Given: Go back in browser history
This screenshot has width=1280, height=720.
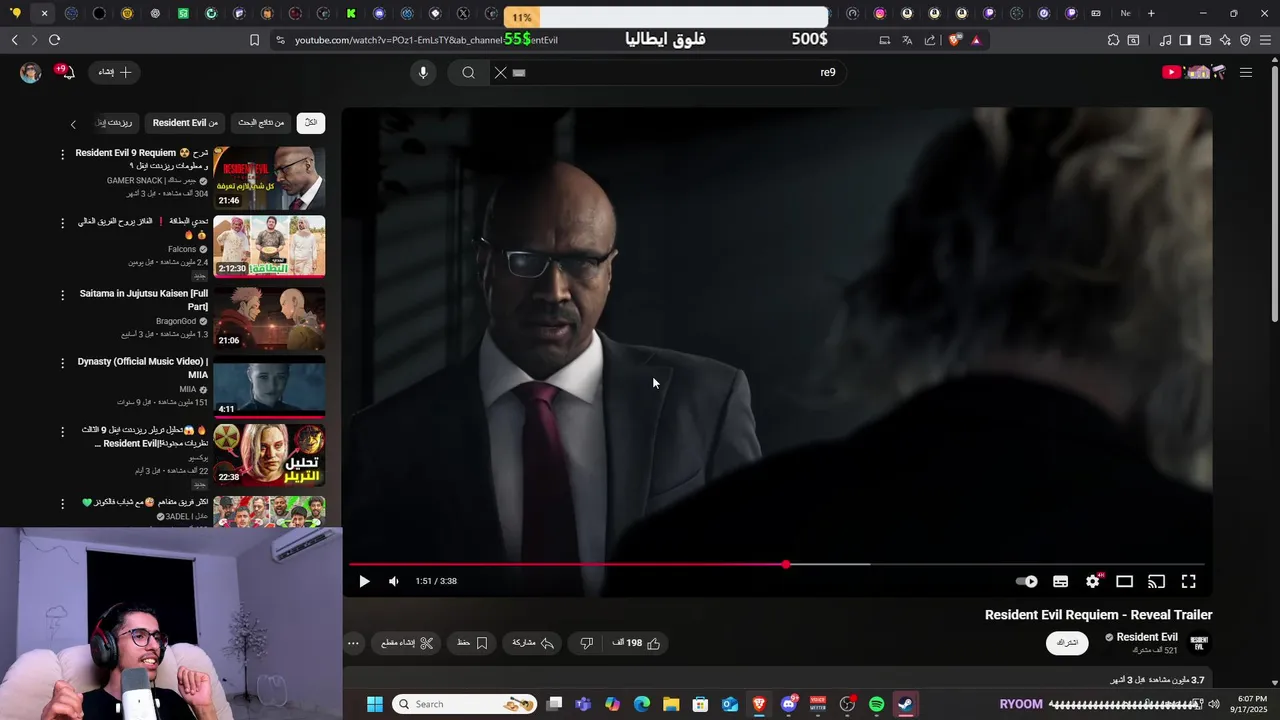Looking at the screenshot, I should 15,40.
